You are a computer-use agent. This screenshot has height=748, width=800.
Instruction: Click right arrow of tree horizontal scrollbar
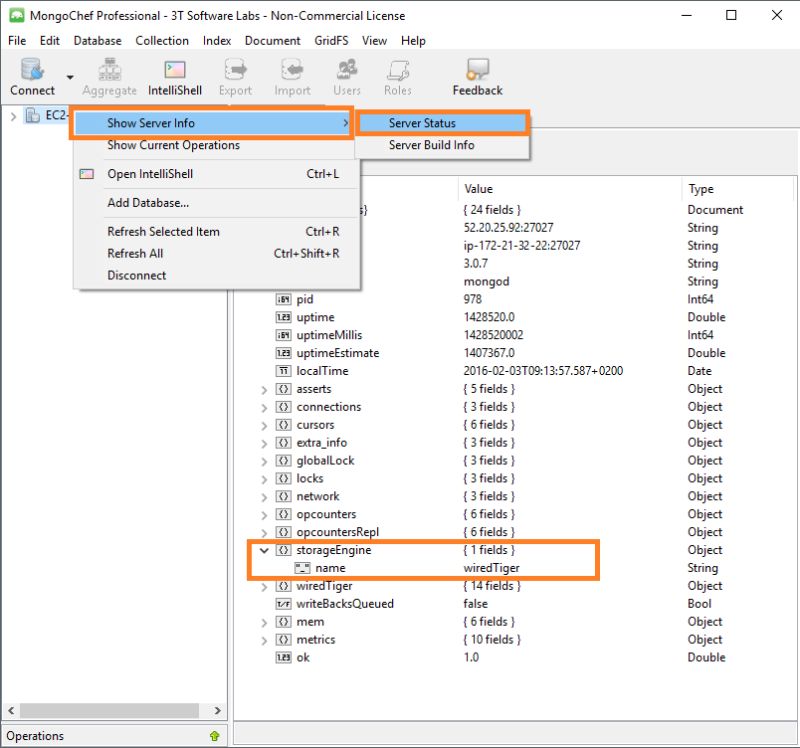(x=217, y=710)
